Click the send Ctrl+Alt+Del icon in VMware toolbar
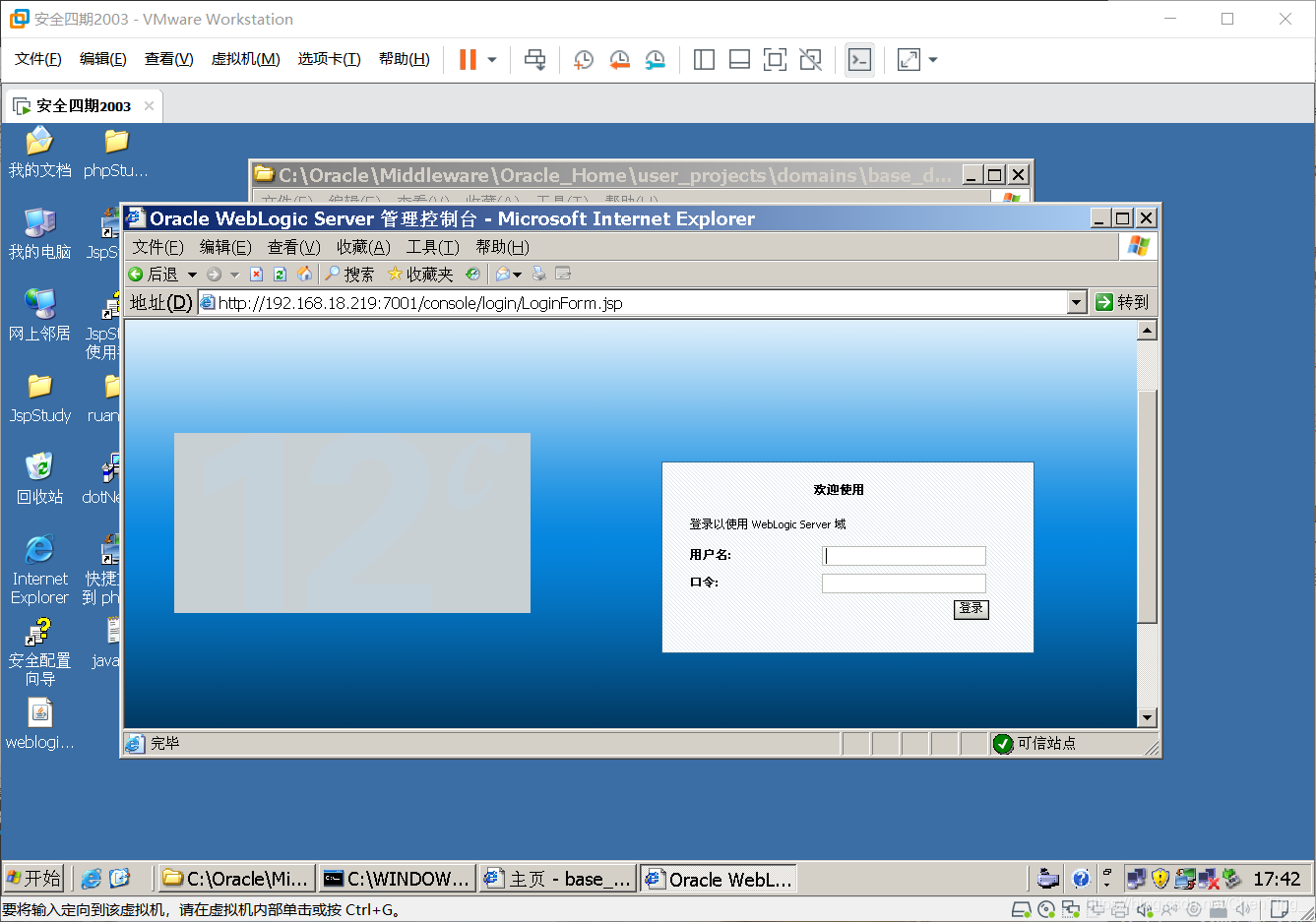The image size is (1316, 922). 534,60
